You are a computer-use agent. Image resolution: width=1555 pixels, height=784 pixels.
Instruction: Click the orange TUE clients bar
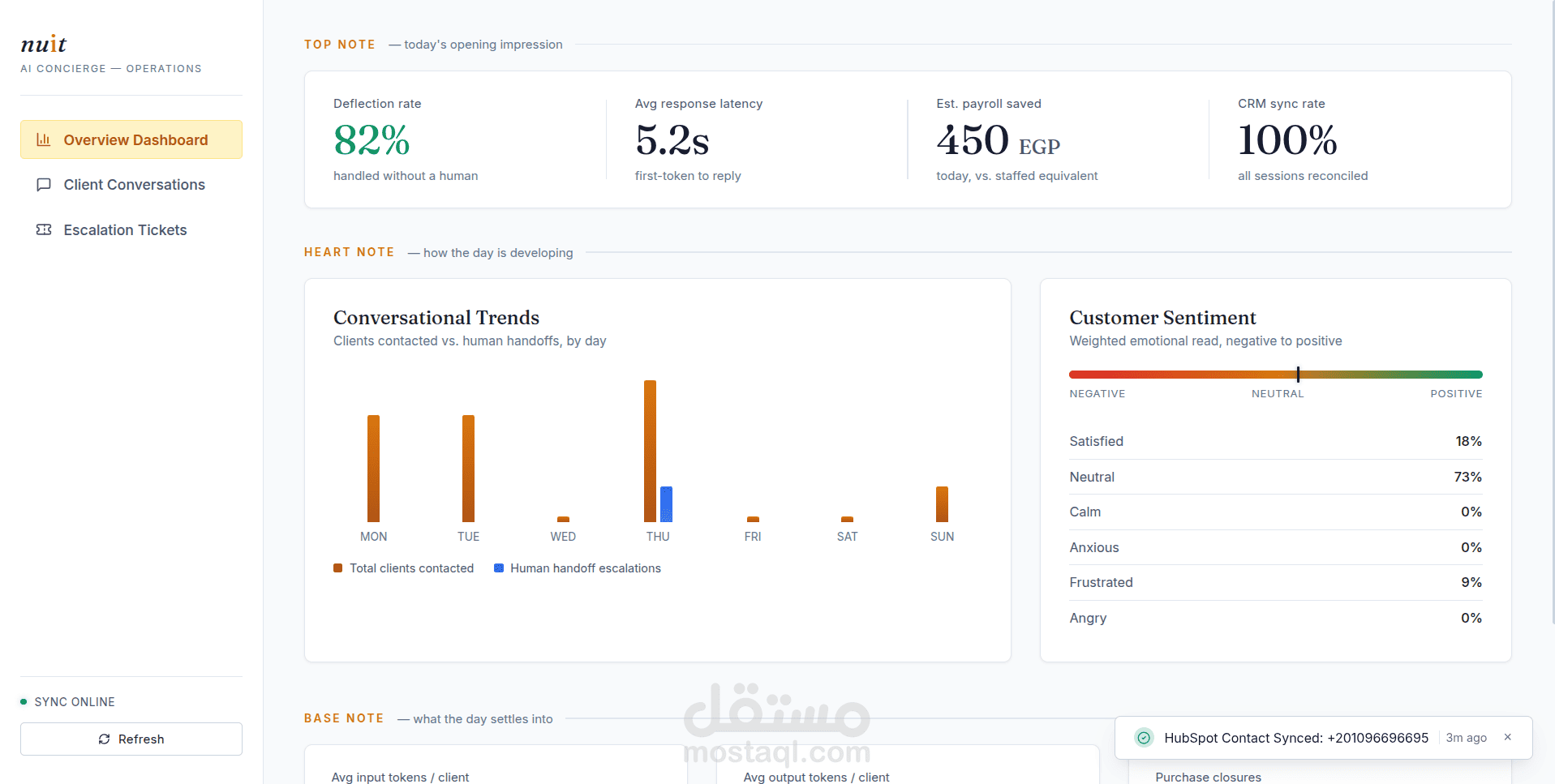pyautogui.click(x=468, y=469)
